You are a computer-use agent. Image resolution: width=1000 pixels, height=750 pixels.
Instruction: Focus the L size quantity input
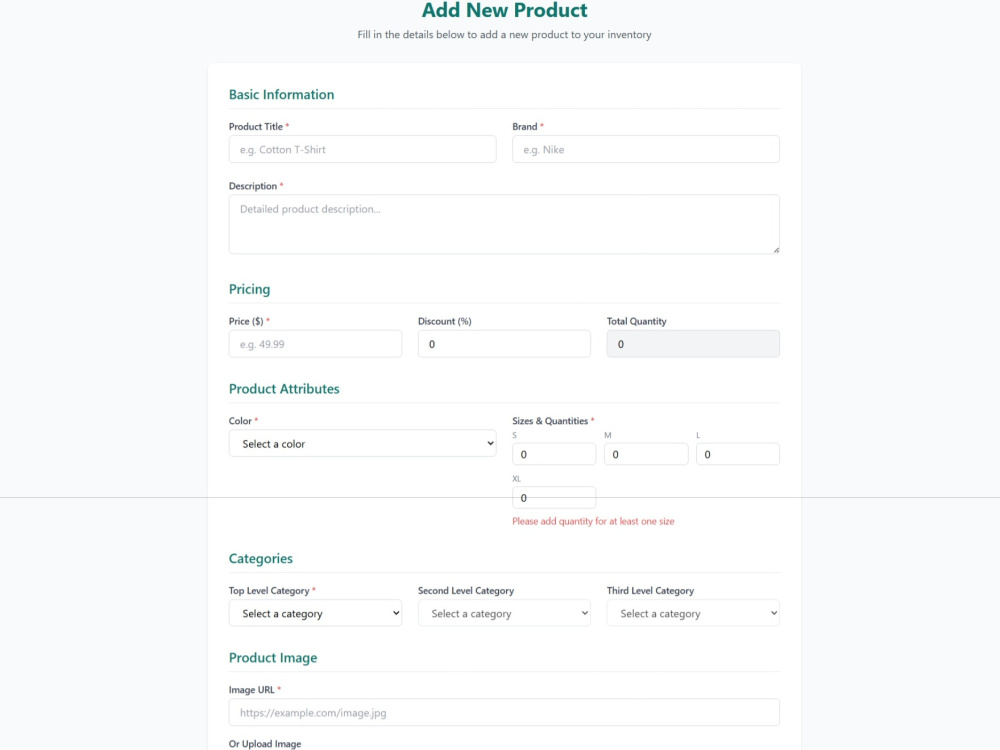pyautogui.click(x=737, y=454)
